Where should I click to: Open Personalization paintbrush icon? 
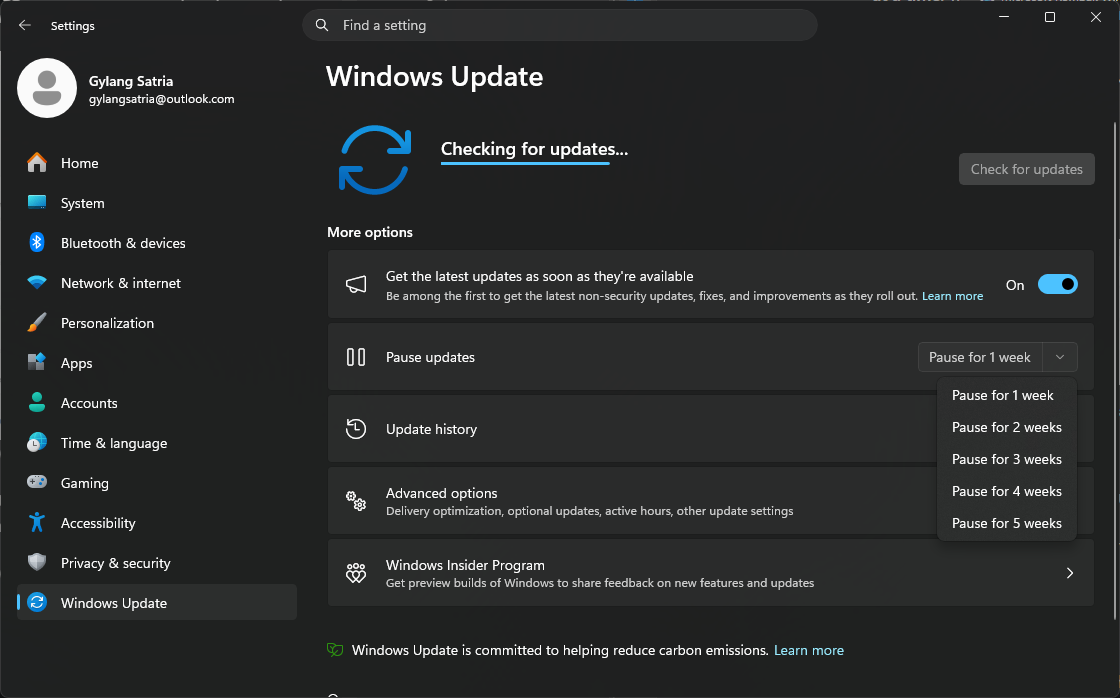37,323
